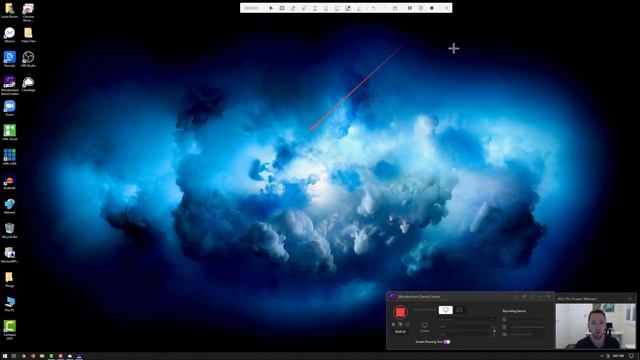The image size is (640, 360).
Task: Select the This PC desktop icon
Action: [x=9, y=304]
